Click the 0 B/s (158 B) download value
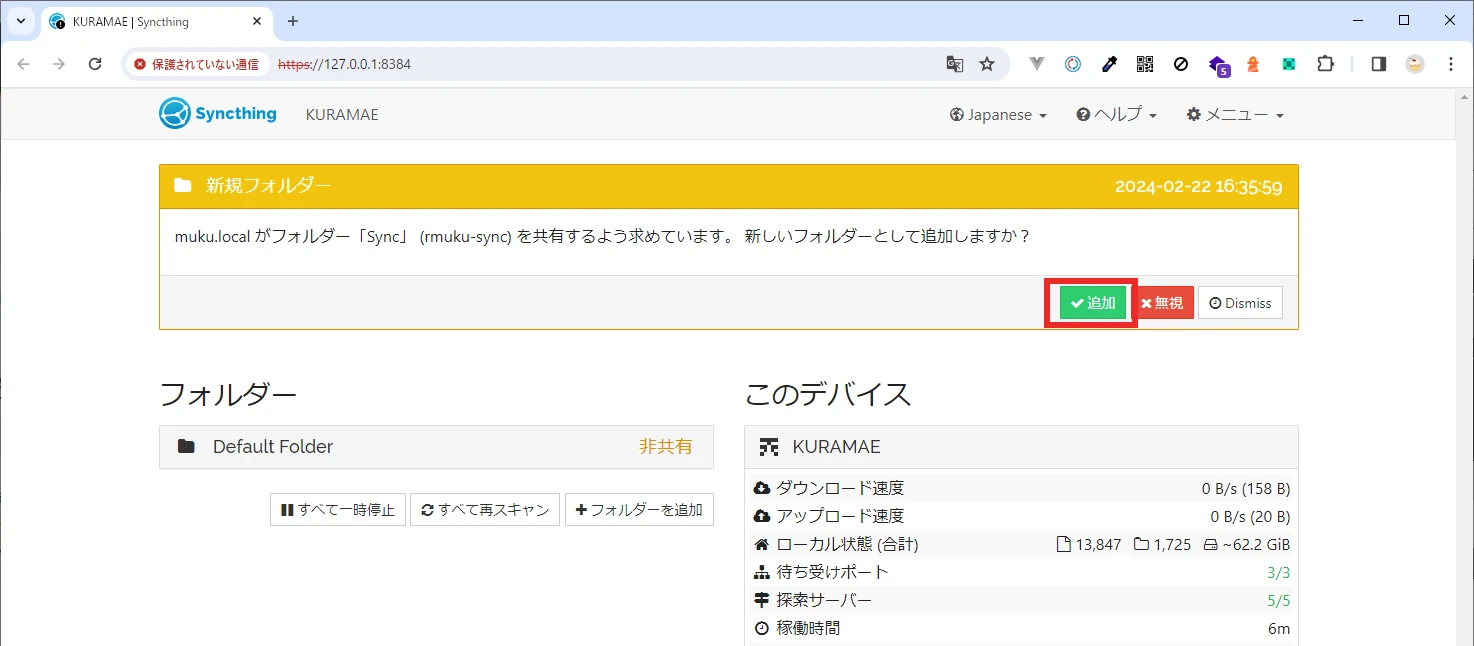Viewport: 1474px width, 646px height. (x=1246, y=489)
